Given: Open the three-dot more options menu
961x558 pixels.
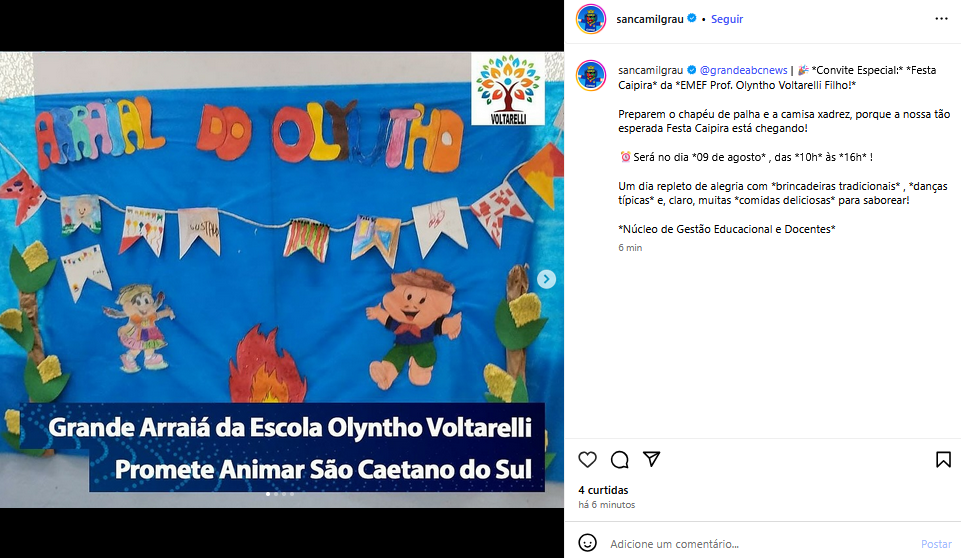Looking at the screenshot, I should pyautogui.click(x=941, y=19).
